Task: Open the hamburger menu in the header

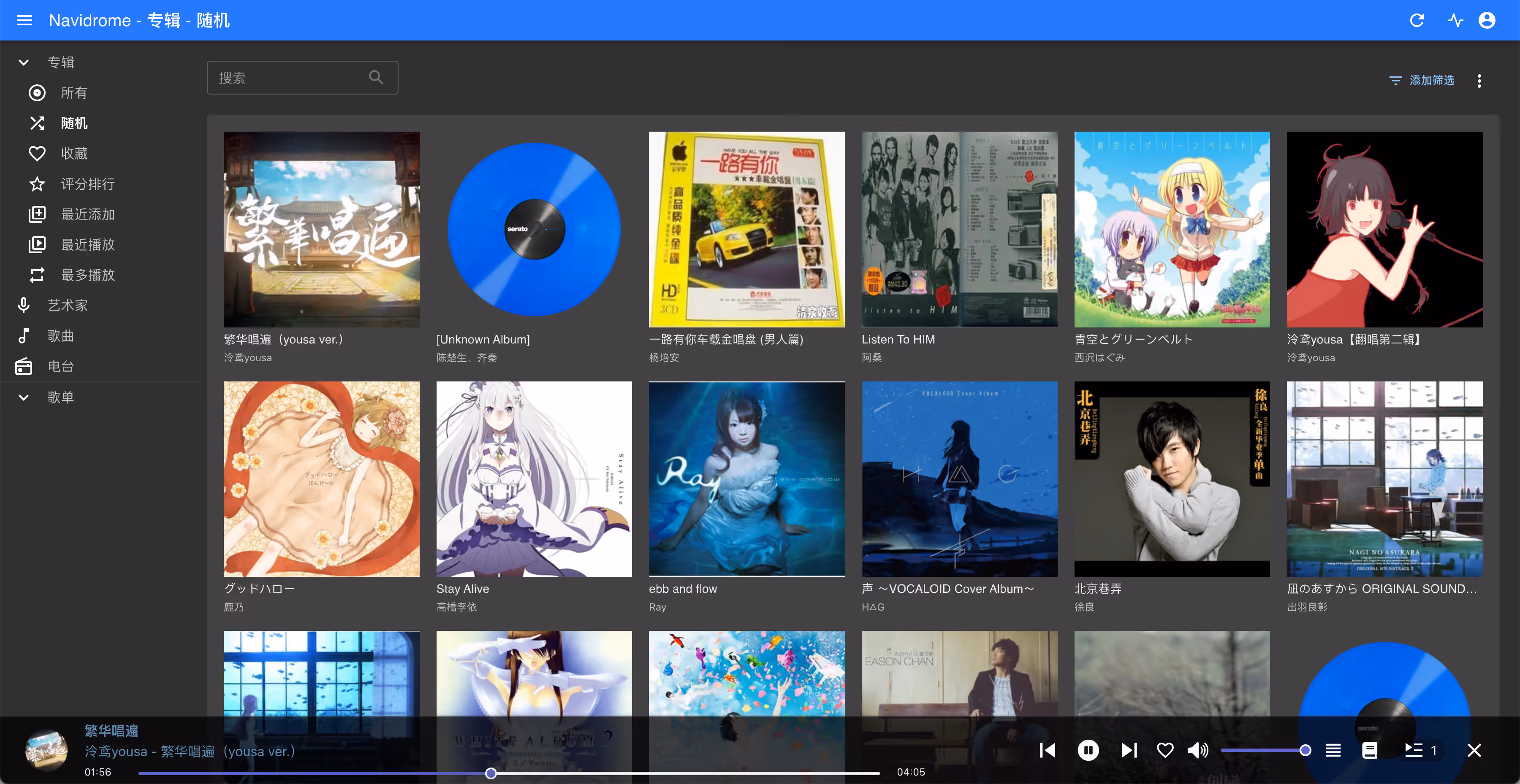Action: click(x=24, y=21)
